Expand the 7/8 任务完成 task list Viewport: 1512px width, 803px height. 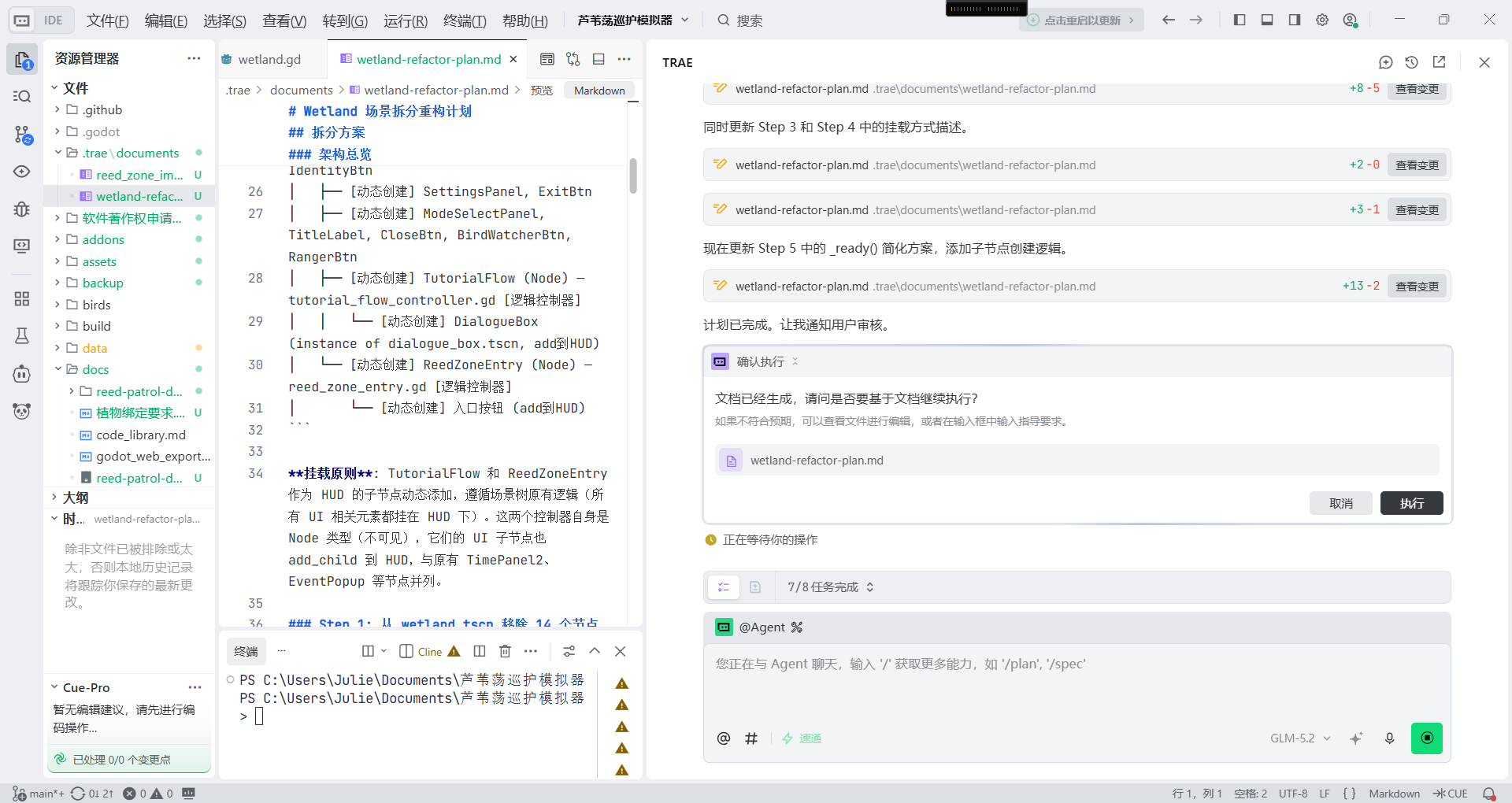pos(831,587)
